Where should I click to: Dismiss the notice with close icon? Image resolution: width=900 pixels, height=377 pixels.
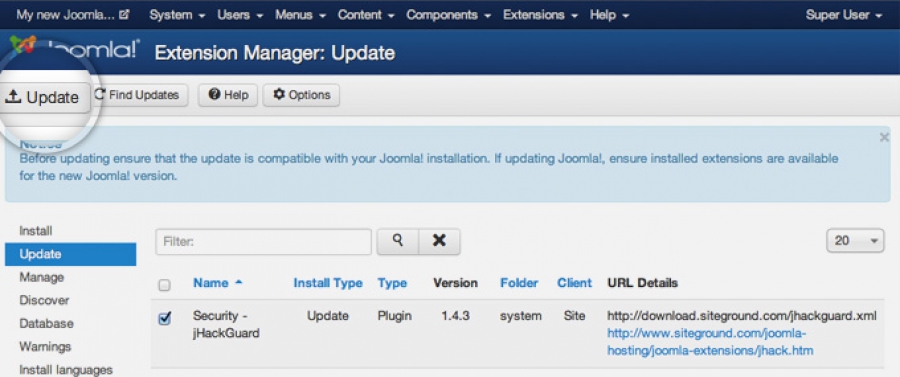pyautogui.click(x=884, y=137)
